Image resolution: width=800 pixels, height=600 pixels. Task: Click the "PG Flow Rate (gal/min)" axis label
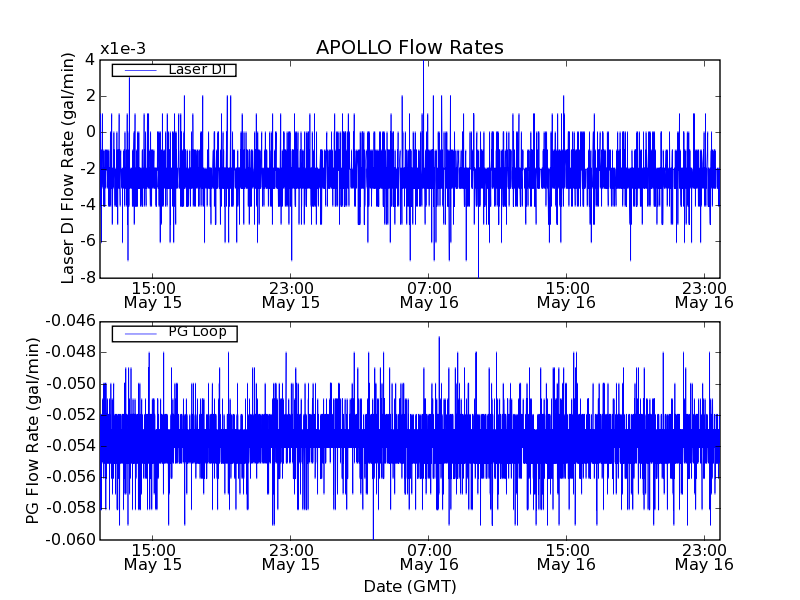pyautogui.click(x=34, y=430)
